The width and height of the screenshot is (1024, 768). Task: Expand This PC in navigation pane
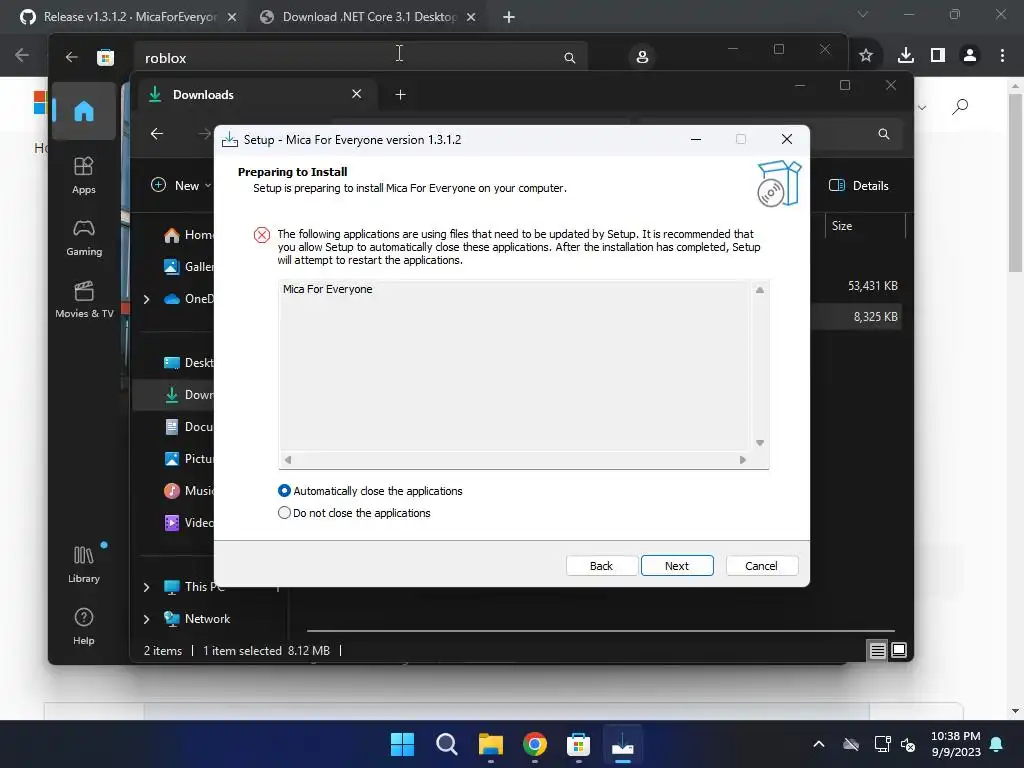coord(146,587)
